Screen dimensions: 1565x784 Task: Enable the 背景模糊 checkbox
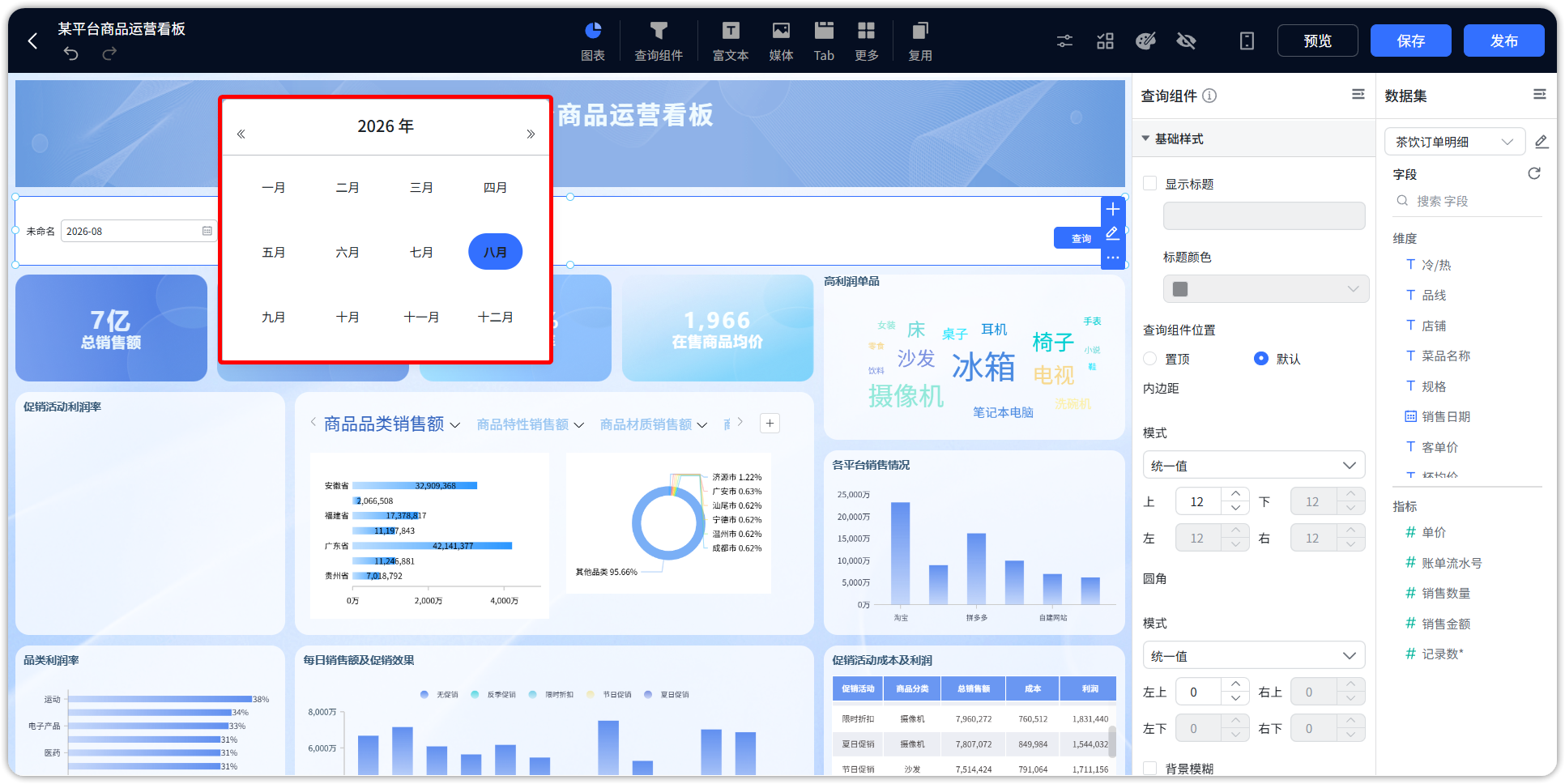point(1149,769)
